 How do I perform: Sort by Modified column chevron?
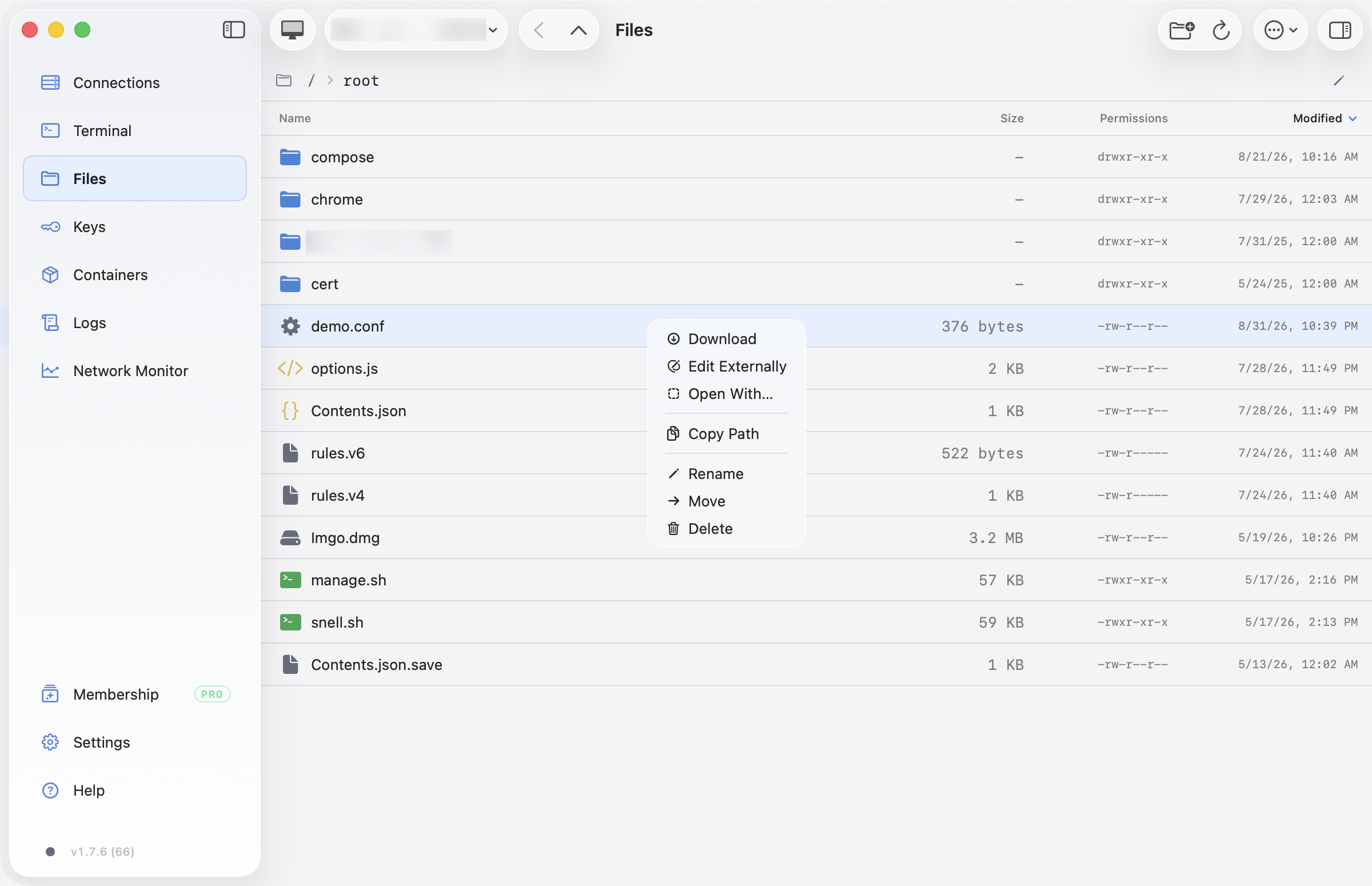pos(1353,118)
